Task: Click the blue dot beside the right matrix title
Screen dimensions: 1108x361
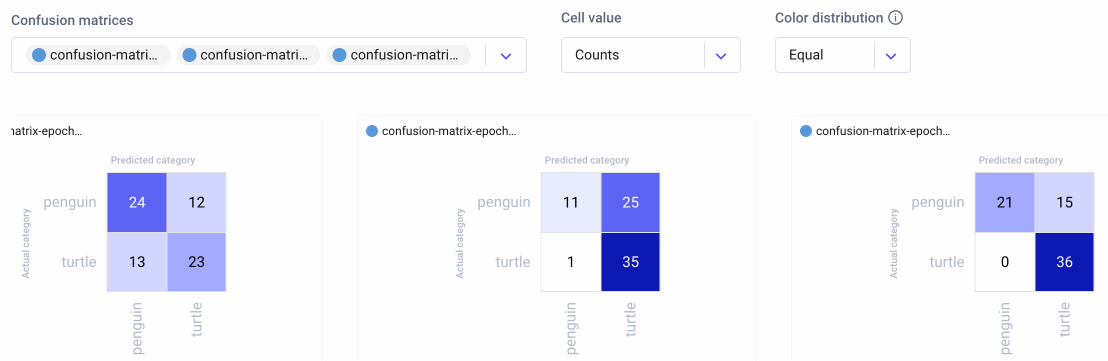Action: point(806,131)
